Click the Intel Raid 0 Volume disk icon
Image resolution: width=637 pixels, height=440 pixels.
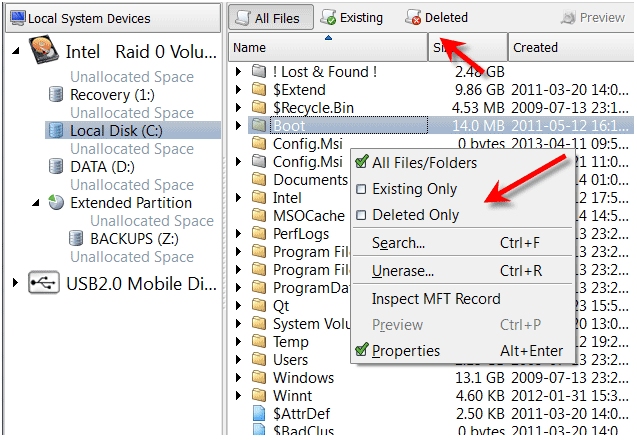43,50
